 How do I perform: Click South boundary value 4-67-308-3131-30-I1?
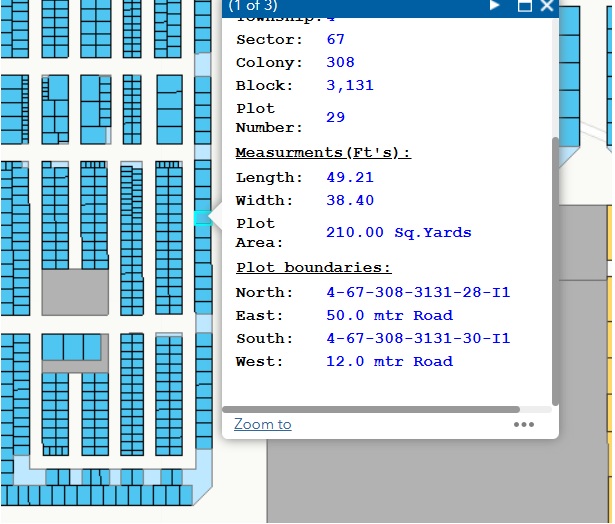point(418,338)
